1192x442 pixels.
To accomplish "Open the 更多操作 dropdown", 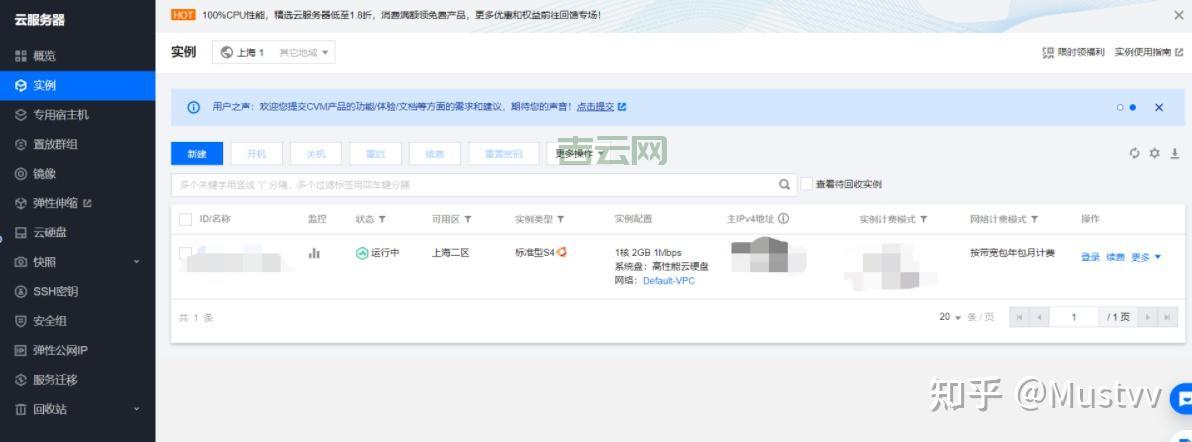I will tap(579, 154).
